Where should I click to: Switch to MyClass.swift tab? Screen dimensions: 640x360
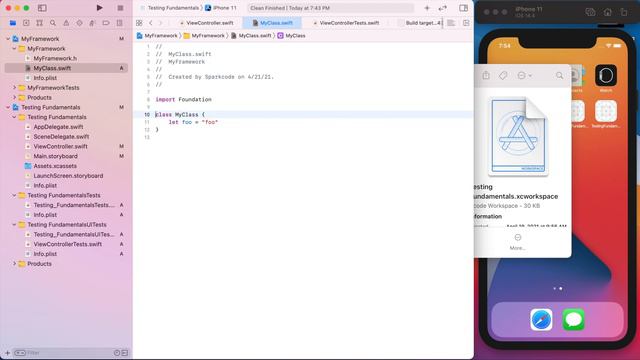click(x=273, y=23)
